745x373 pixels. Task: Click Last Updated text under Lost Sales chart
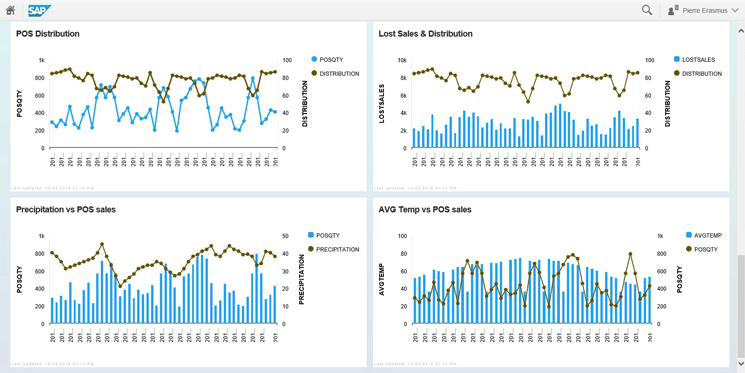click(x=415, y=188)
